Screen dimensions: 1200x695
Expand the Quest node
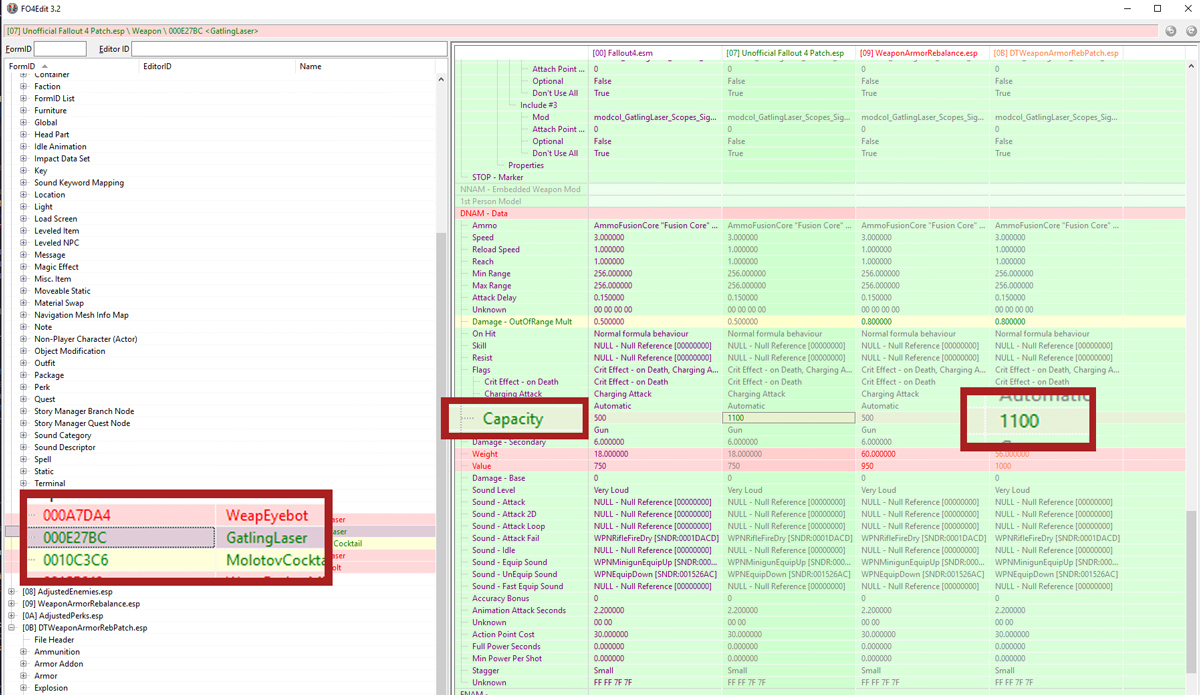click(x=24, y=399)
